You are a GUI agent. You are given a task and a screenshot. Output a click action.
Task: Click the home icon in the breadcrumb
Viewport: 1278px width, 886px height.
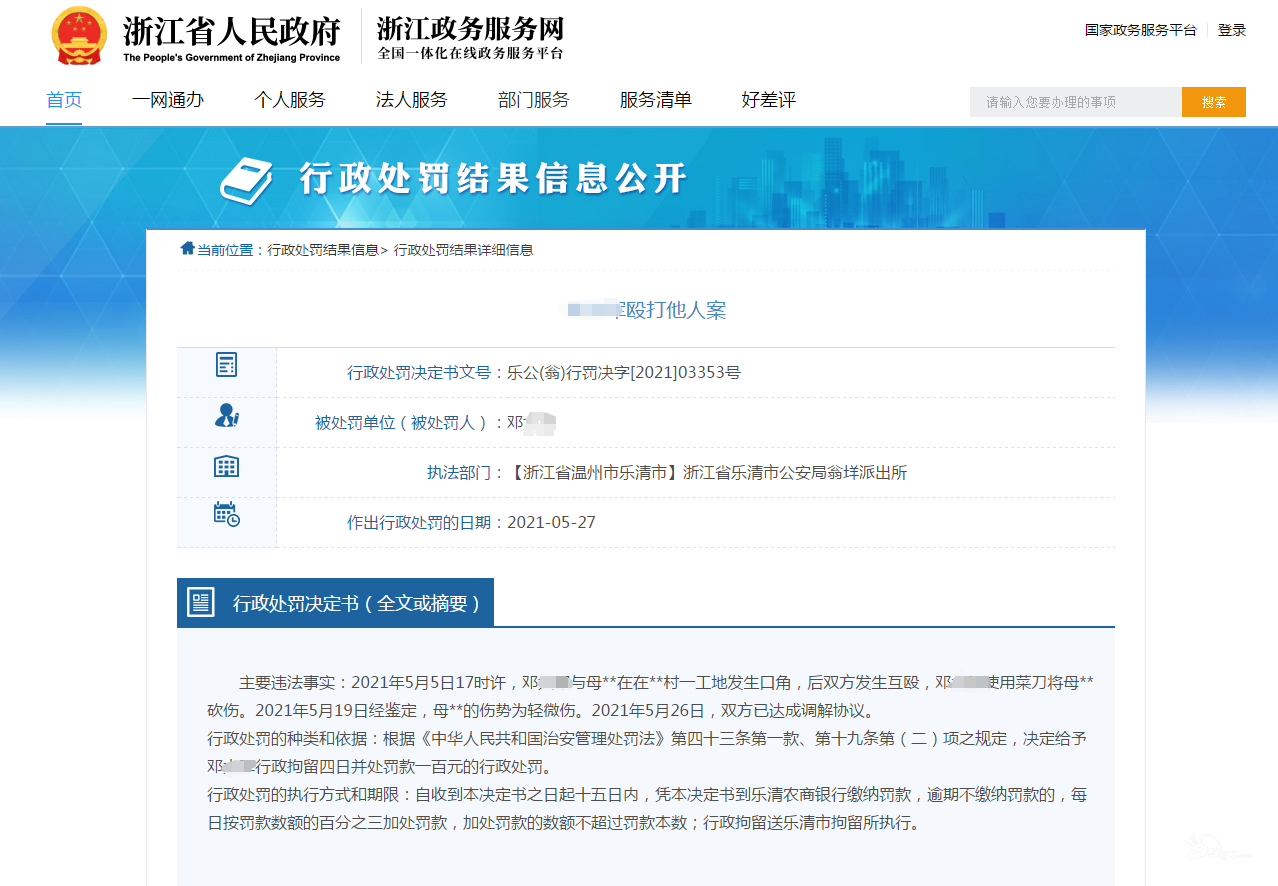tap(187, 249)
